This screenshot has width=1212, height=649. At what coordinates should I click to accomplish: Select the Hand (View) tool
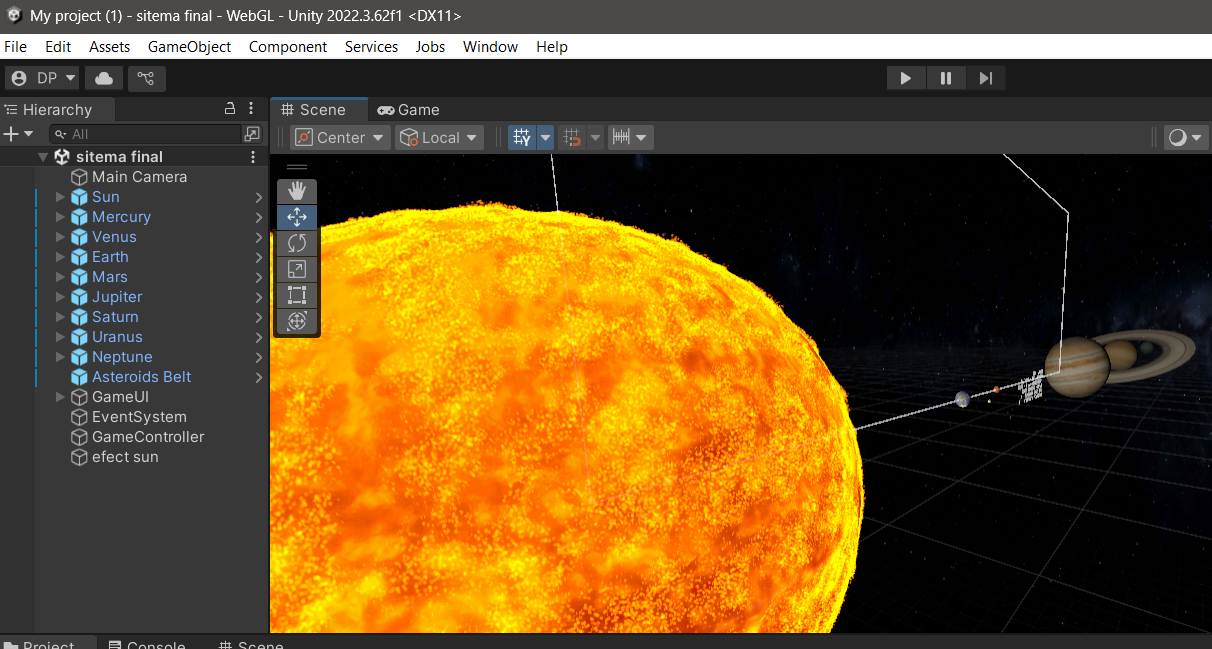[297, 191]
